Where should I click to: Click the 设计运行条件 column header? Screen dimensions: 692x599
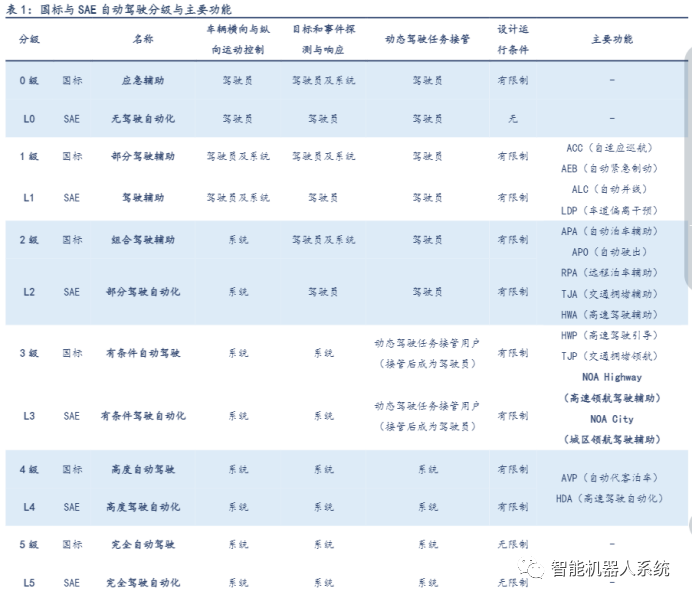(513, 40)
